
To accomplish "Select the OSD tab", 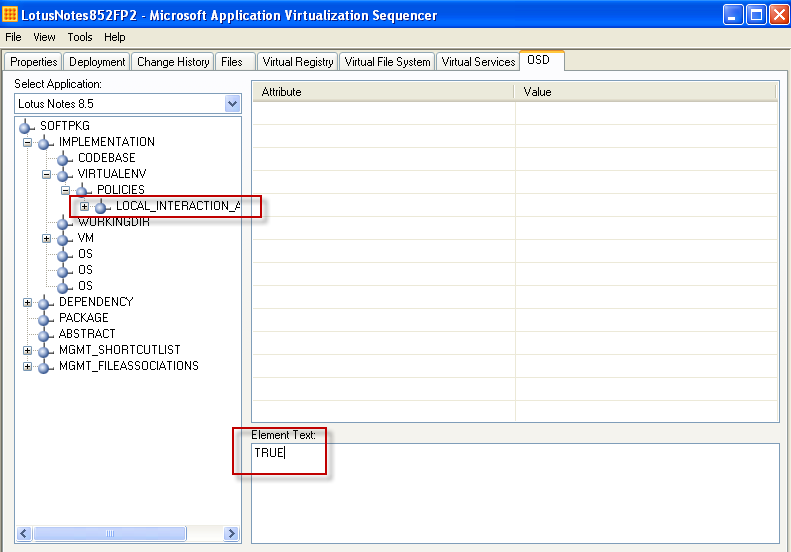I will pyautogui.click(x=541, y=60).
